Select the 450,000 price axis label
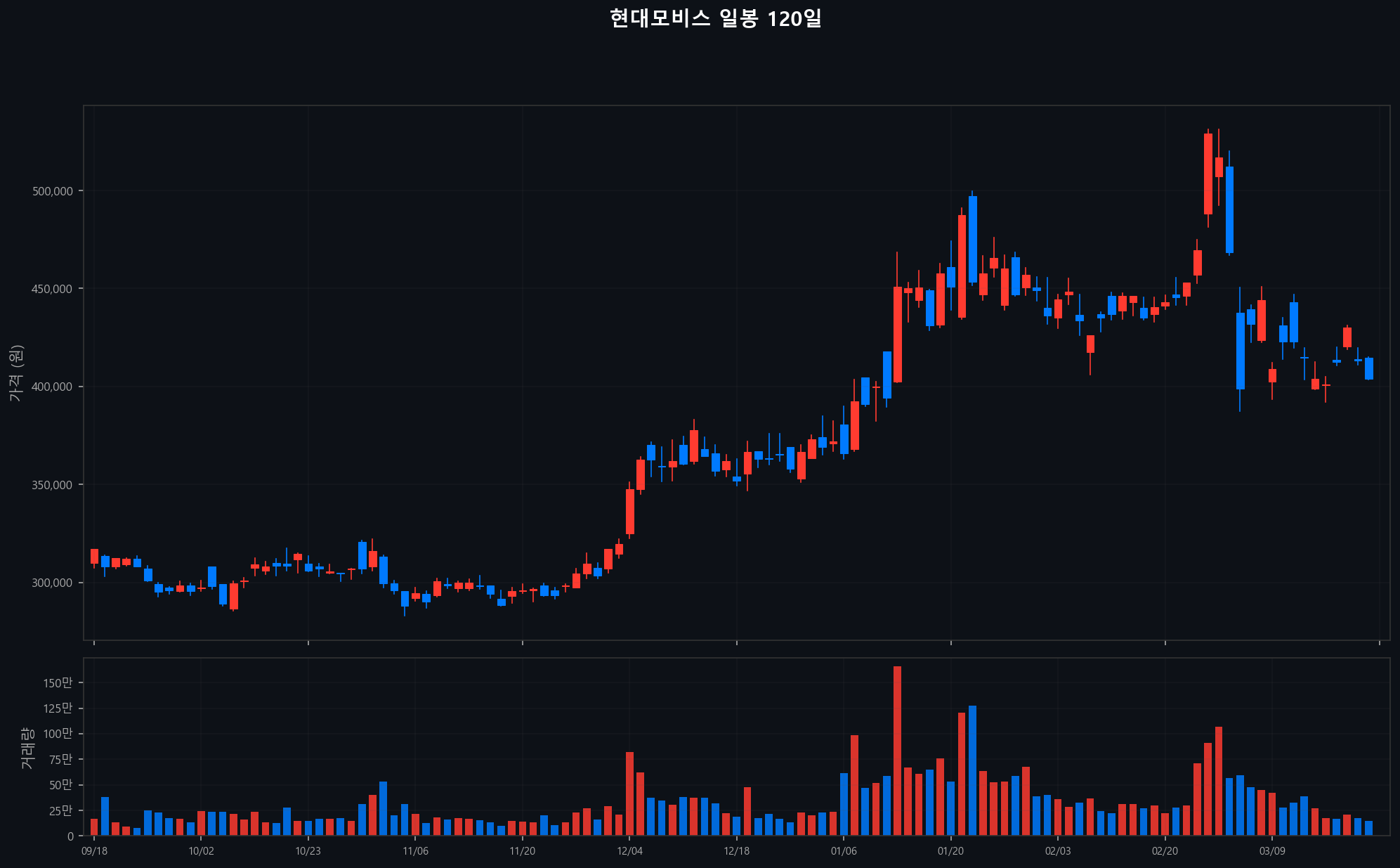 point(53,289)
